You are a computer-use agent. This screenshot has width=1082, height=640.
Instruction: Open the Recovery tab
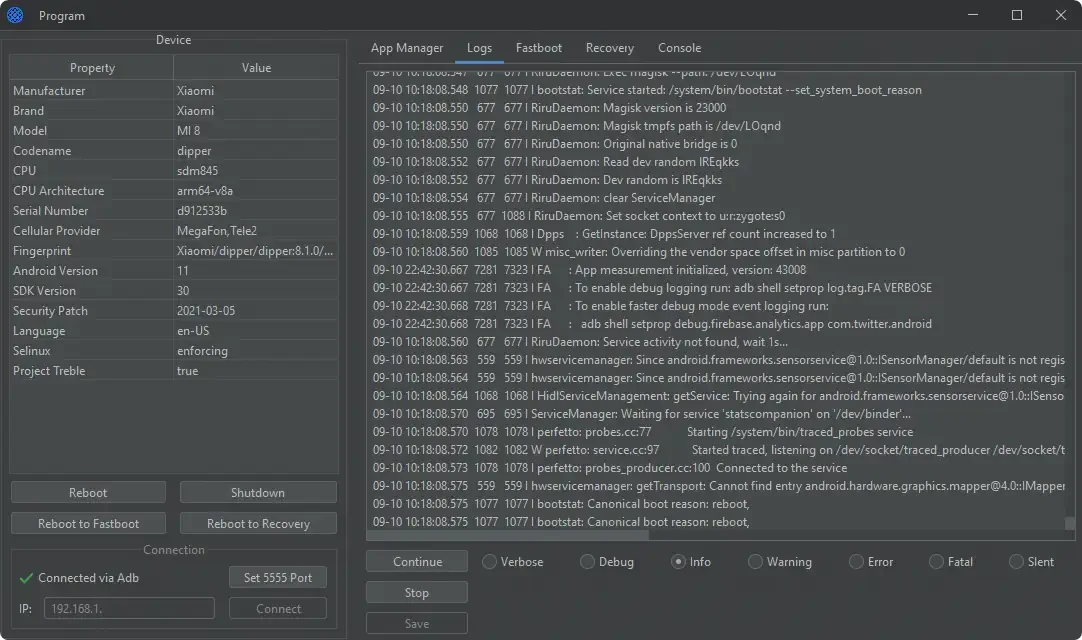609,48
